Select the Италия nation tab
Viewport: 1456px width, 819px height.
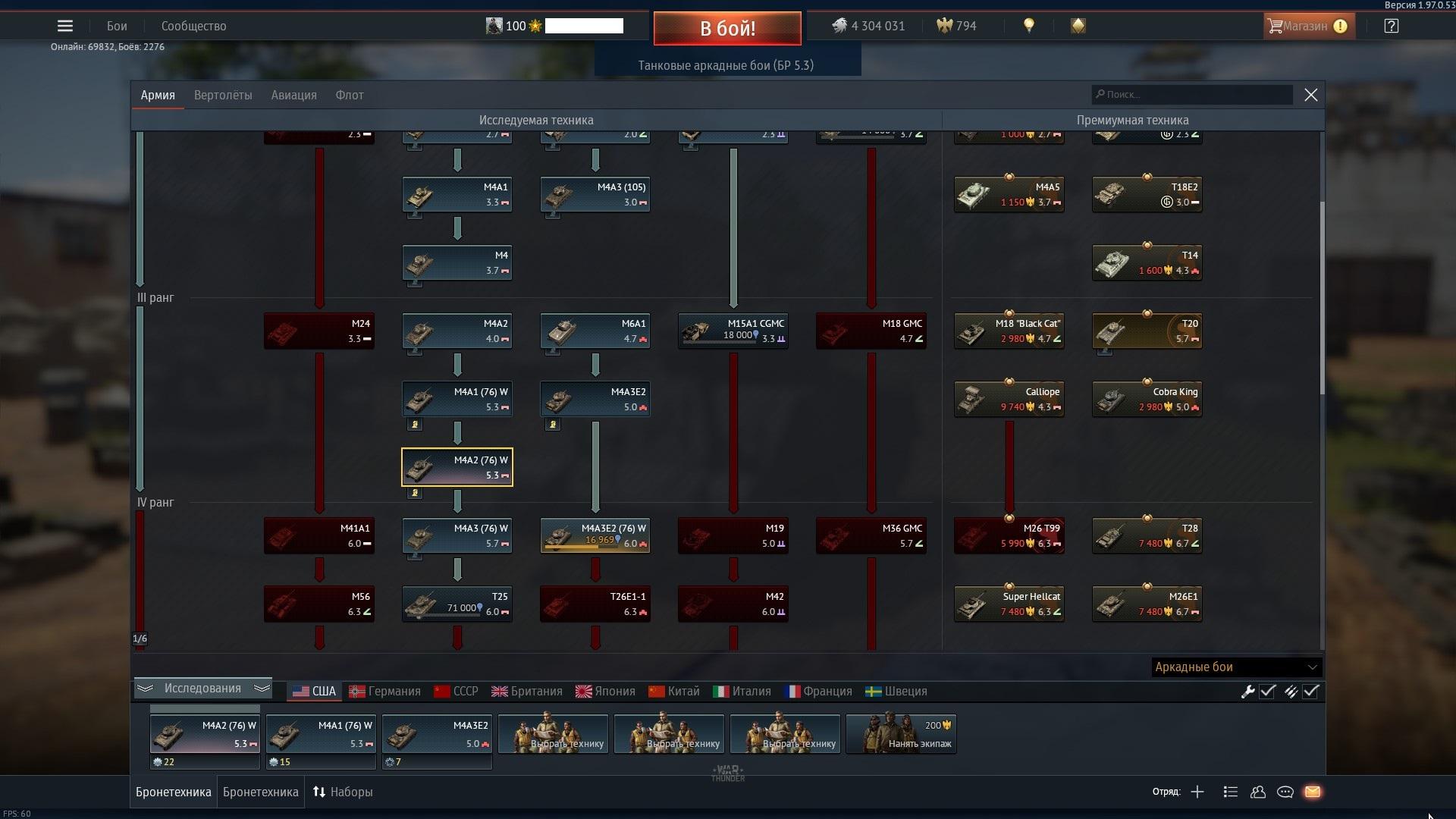742,692
